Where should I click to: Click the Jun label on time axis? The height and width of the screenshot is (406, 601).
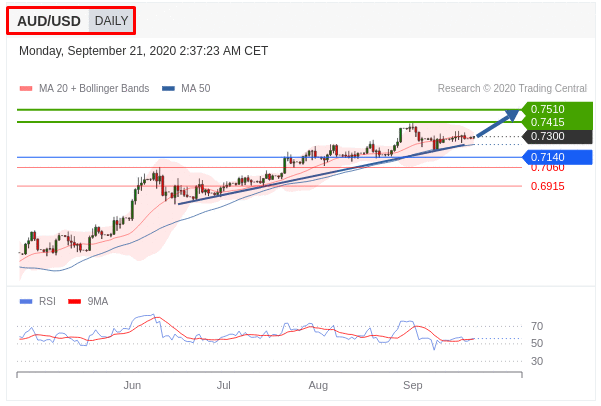pos(132,385)
